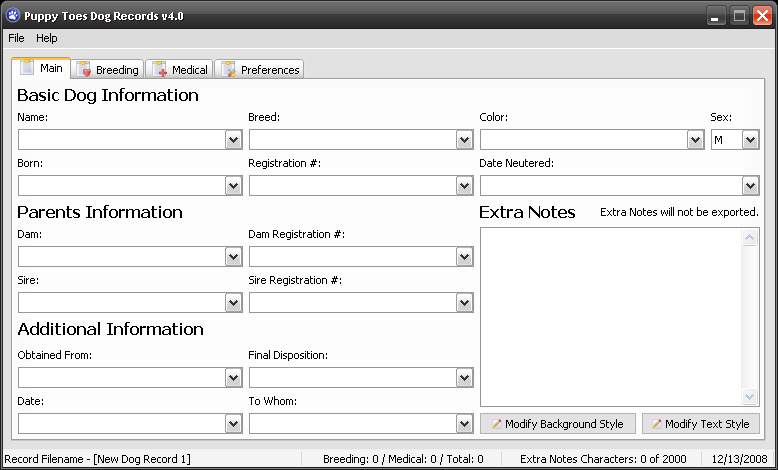The image size is (778, 470).
Task: Open the Obtained From dropdown arrow
Action: (x=234, y=378)
